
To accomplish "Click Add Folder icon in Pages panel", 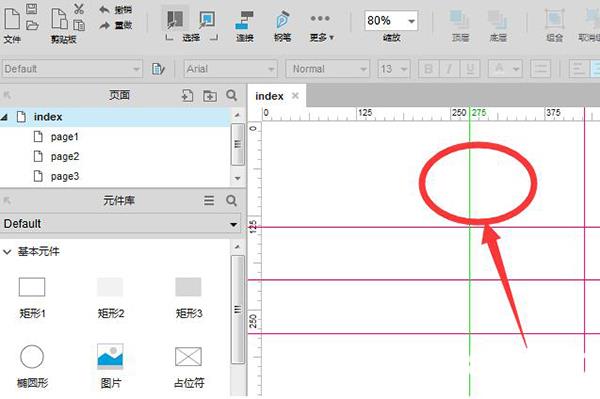I will (210, 96).
